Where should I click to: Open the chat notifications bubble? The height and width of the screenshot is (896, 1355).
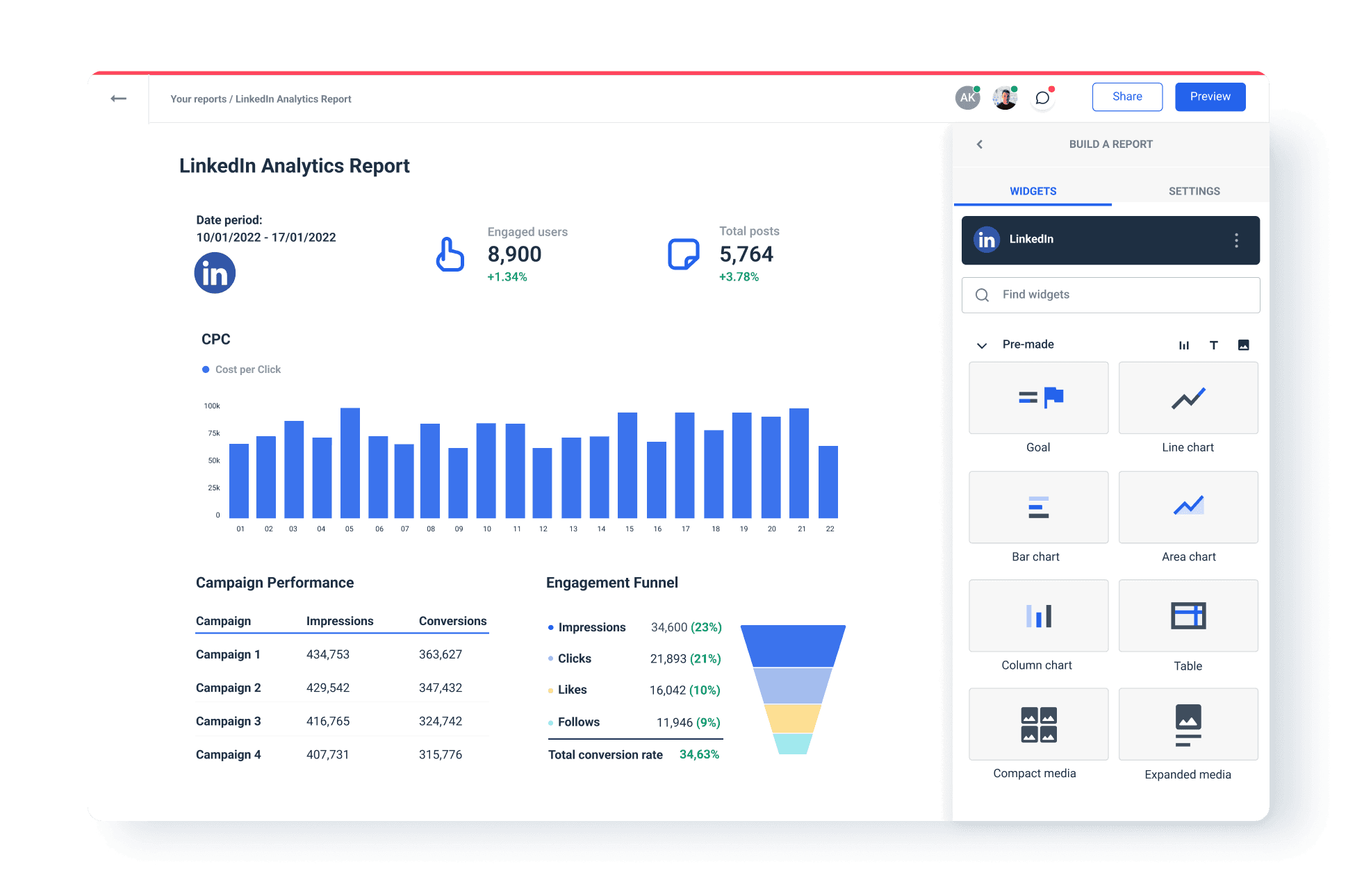tap(1042, 98)
